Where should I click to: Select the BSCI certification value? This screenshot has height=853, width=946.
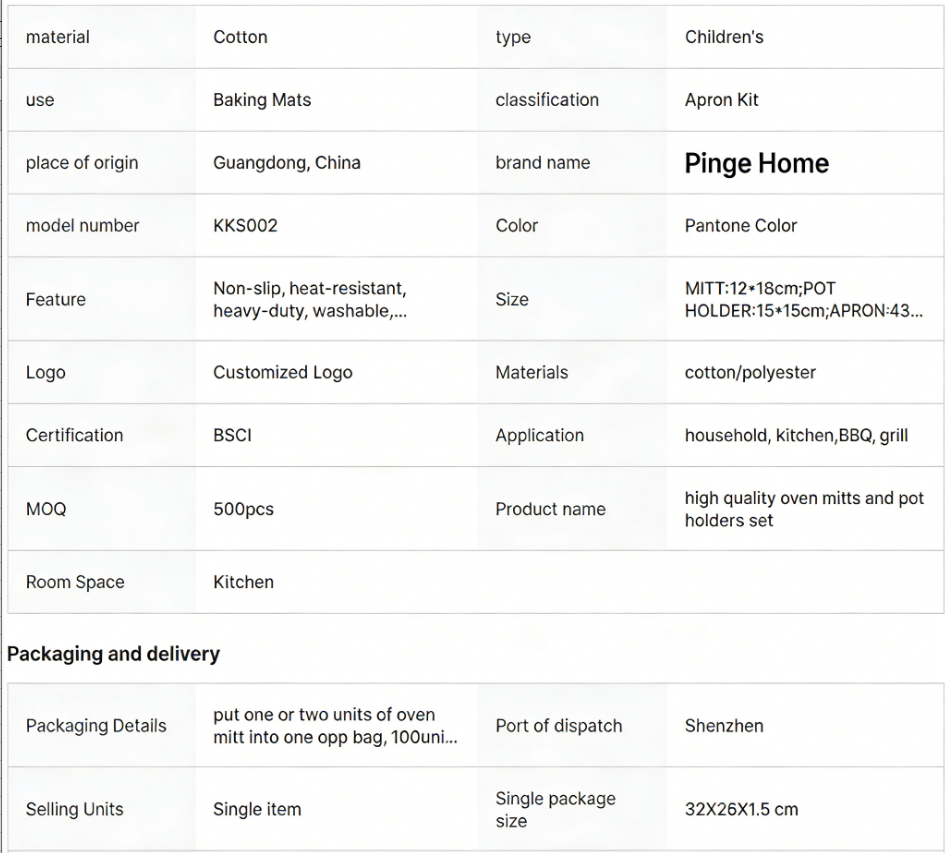[x=232, y=435]
